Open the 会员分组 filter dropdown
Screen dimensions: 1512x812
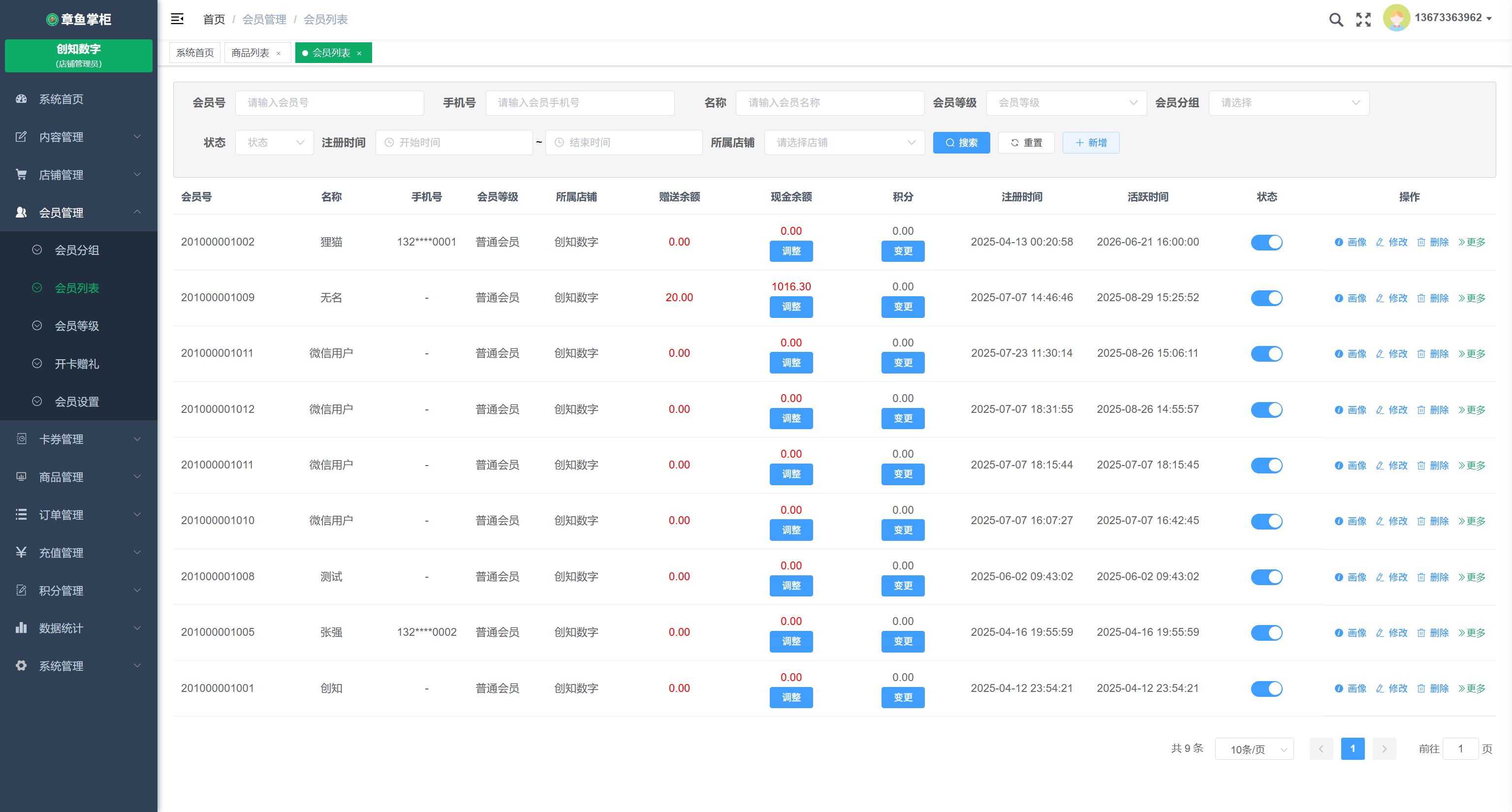[1289, 103]
